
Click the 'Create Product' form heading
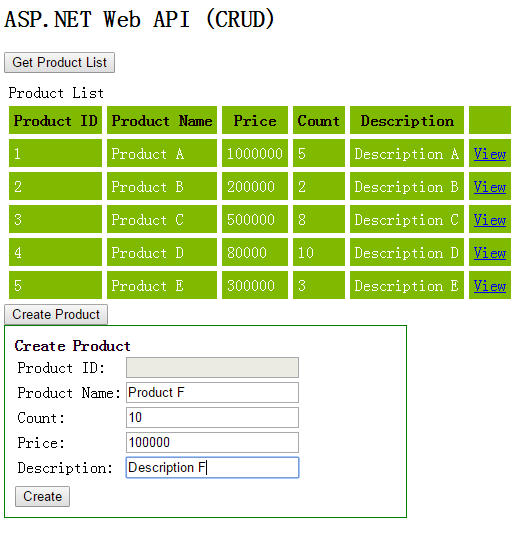pyautogui.click(x=72, y=346)
